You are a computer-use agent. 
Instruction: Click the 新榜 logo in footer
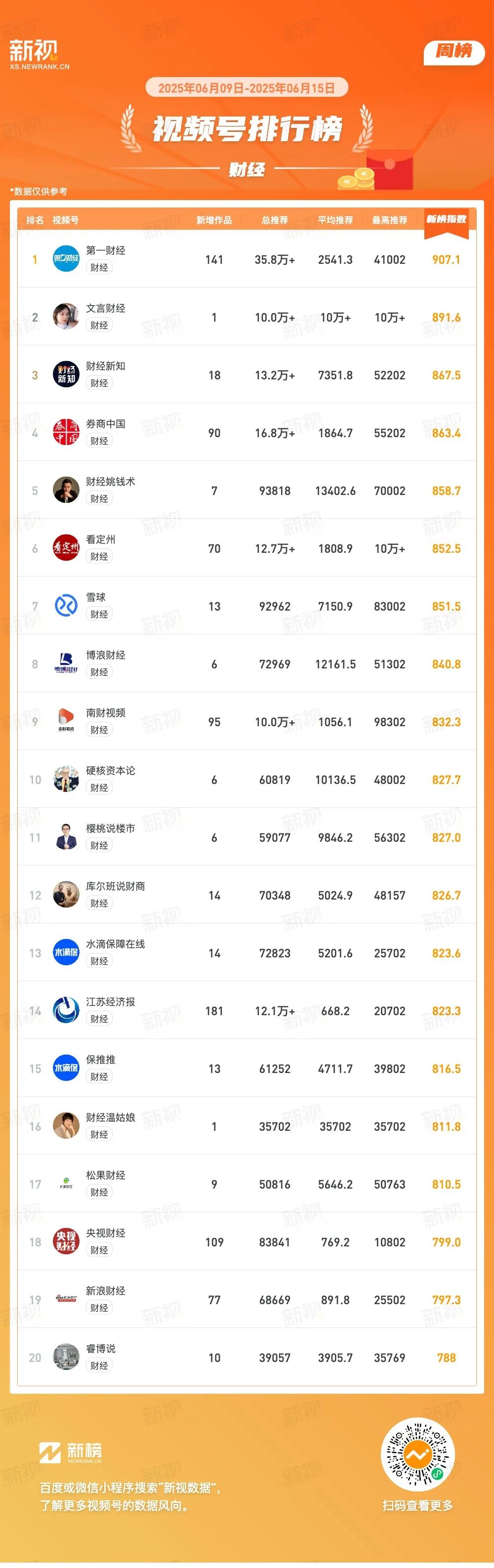tap(71, 1452)
